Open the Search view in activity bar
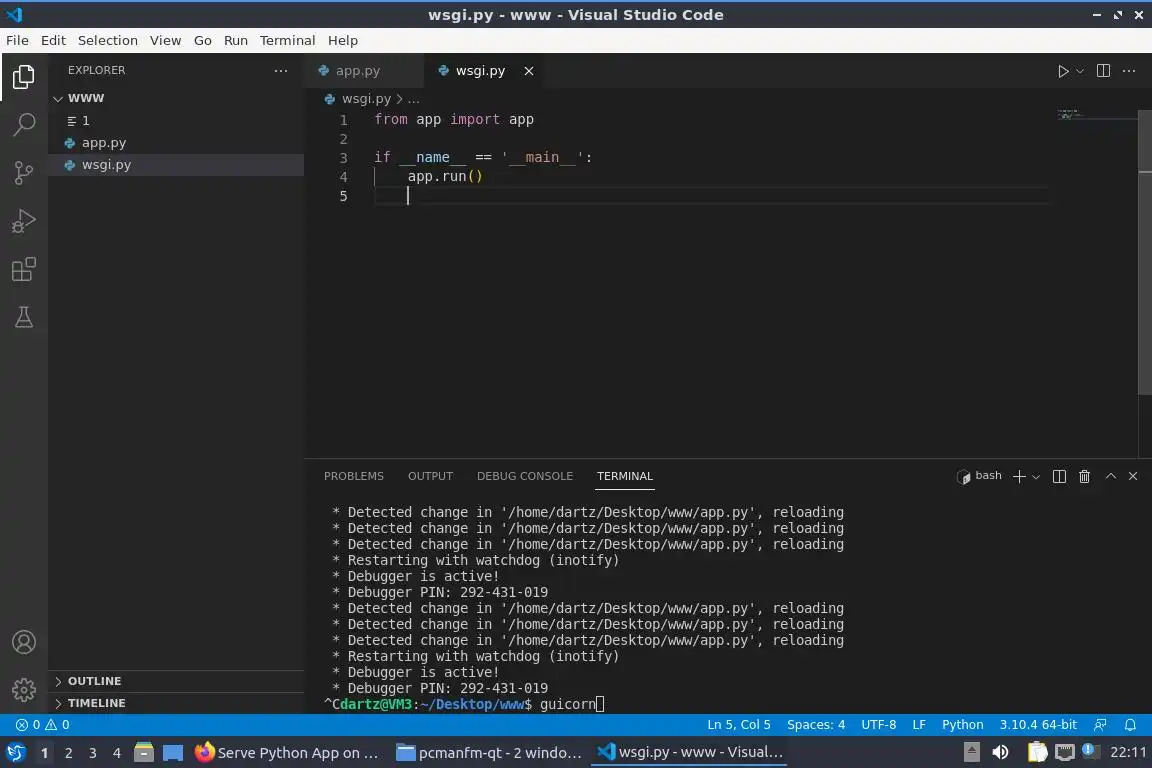 (x=24, y=124)
